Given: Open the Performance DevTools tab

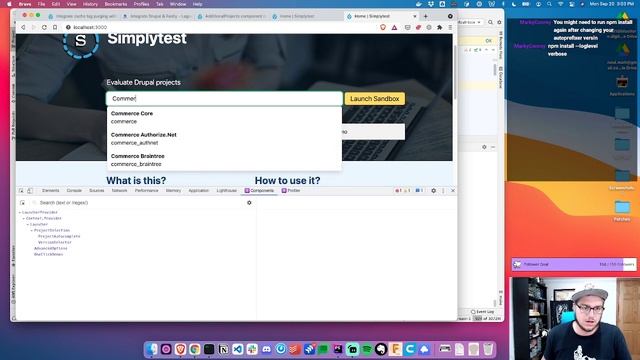Looking at the screenshot, I should tap(147, 191).
